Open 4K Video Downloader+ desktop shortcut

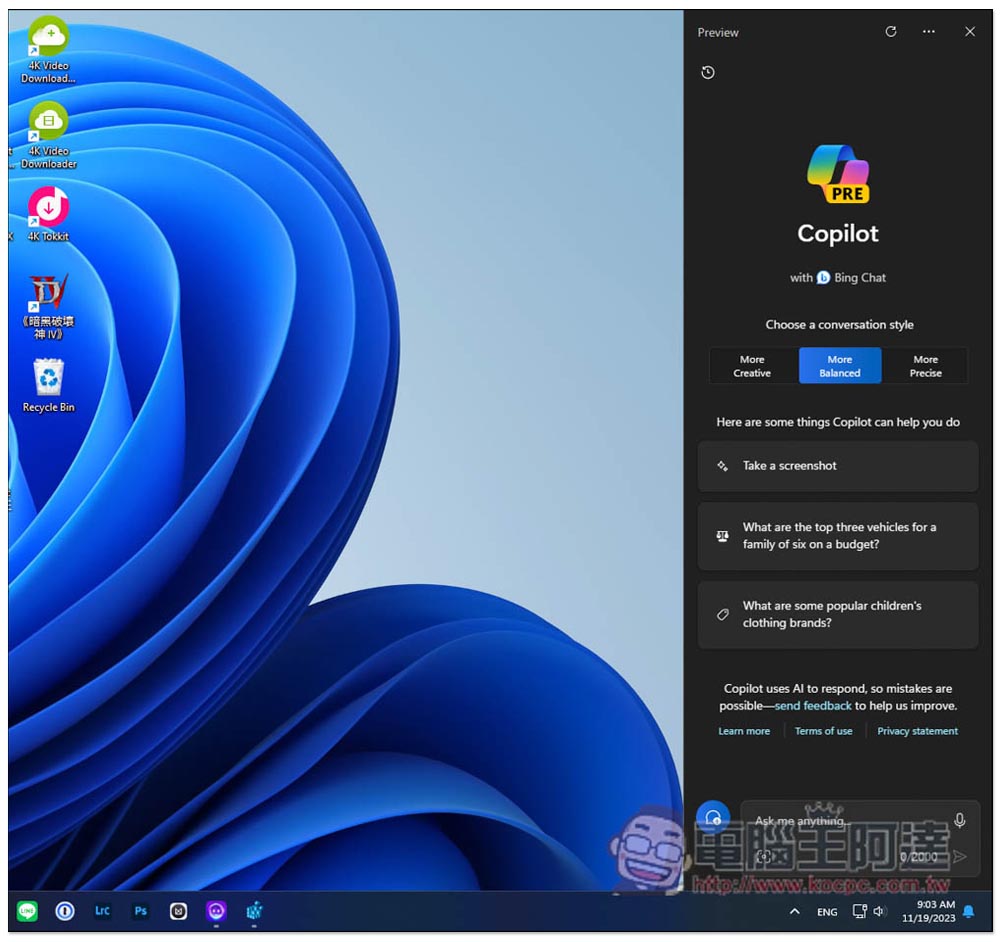pyautogui.click(x=48, y=50)
